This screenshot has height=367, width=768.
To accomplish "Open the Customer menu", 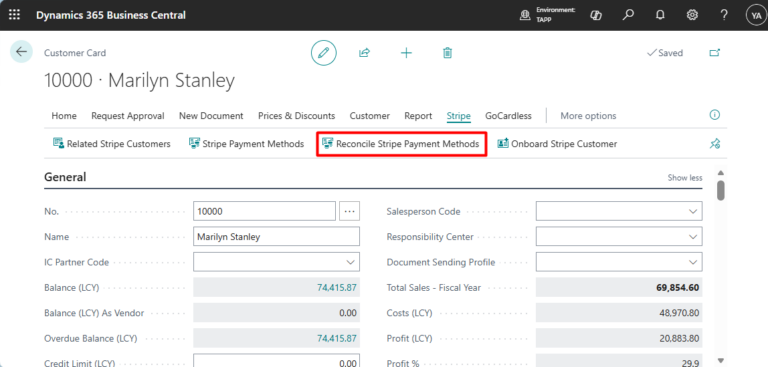I will (370, 116).
